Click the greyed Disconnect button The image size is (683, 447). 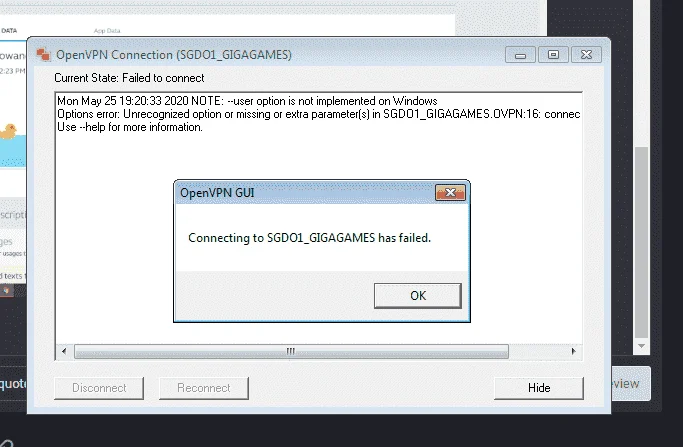(x=99, y=388)
